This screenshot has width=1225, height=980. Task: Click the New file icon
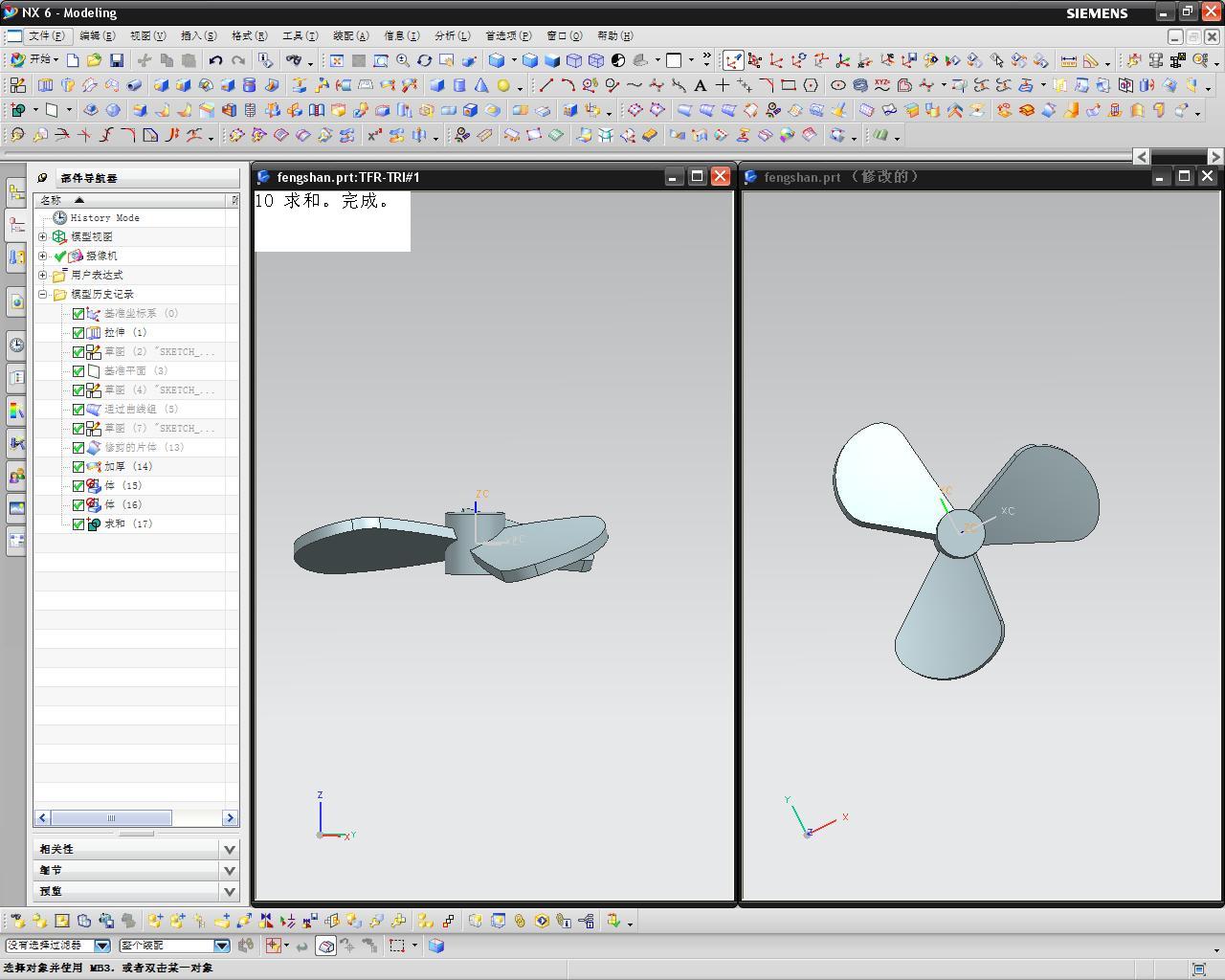pos(73,60)
